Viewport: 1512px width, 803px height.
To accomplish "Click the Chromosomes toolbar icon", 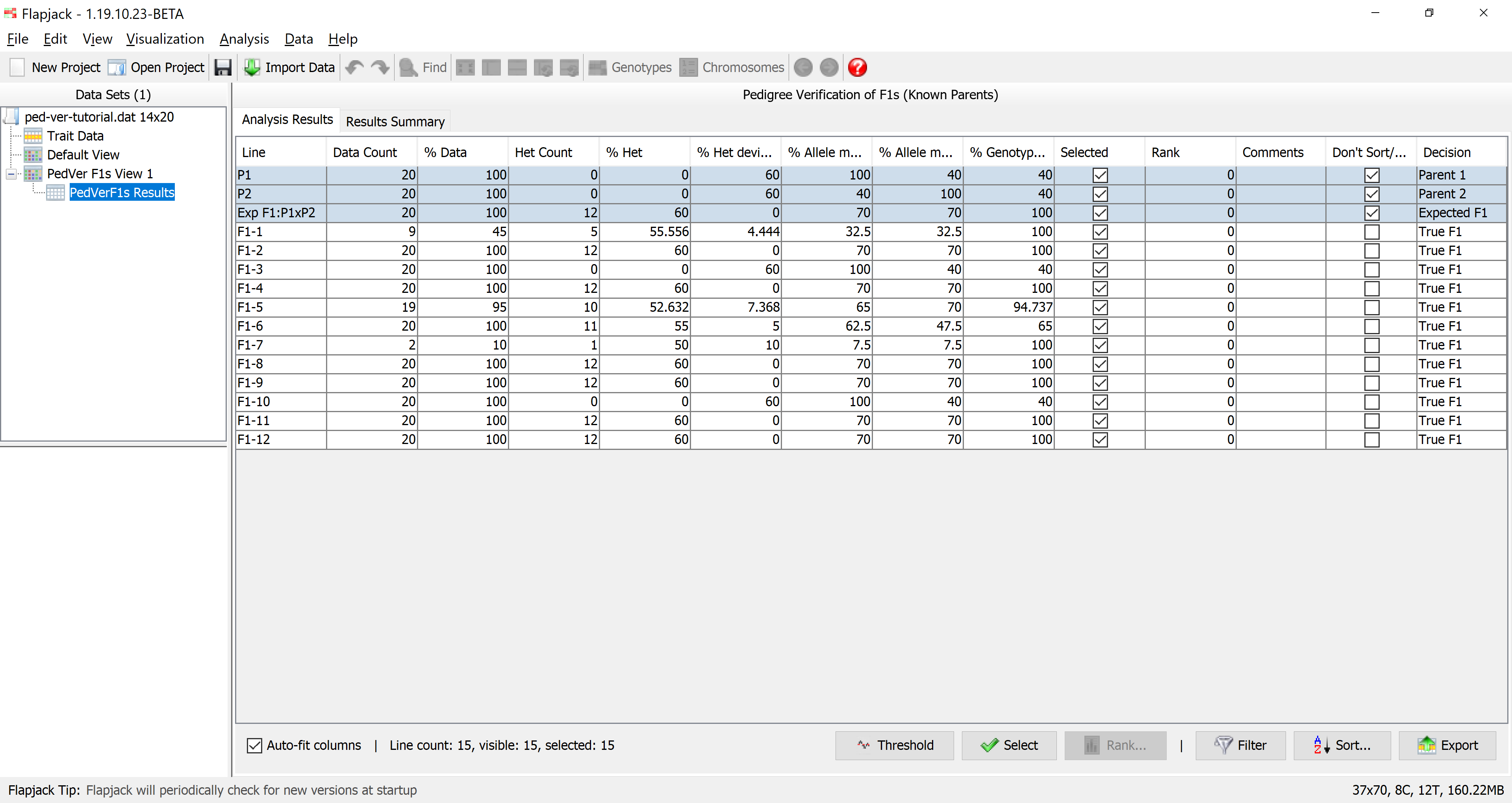I will point(689,67).
